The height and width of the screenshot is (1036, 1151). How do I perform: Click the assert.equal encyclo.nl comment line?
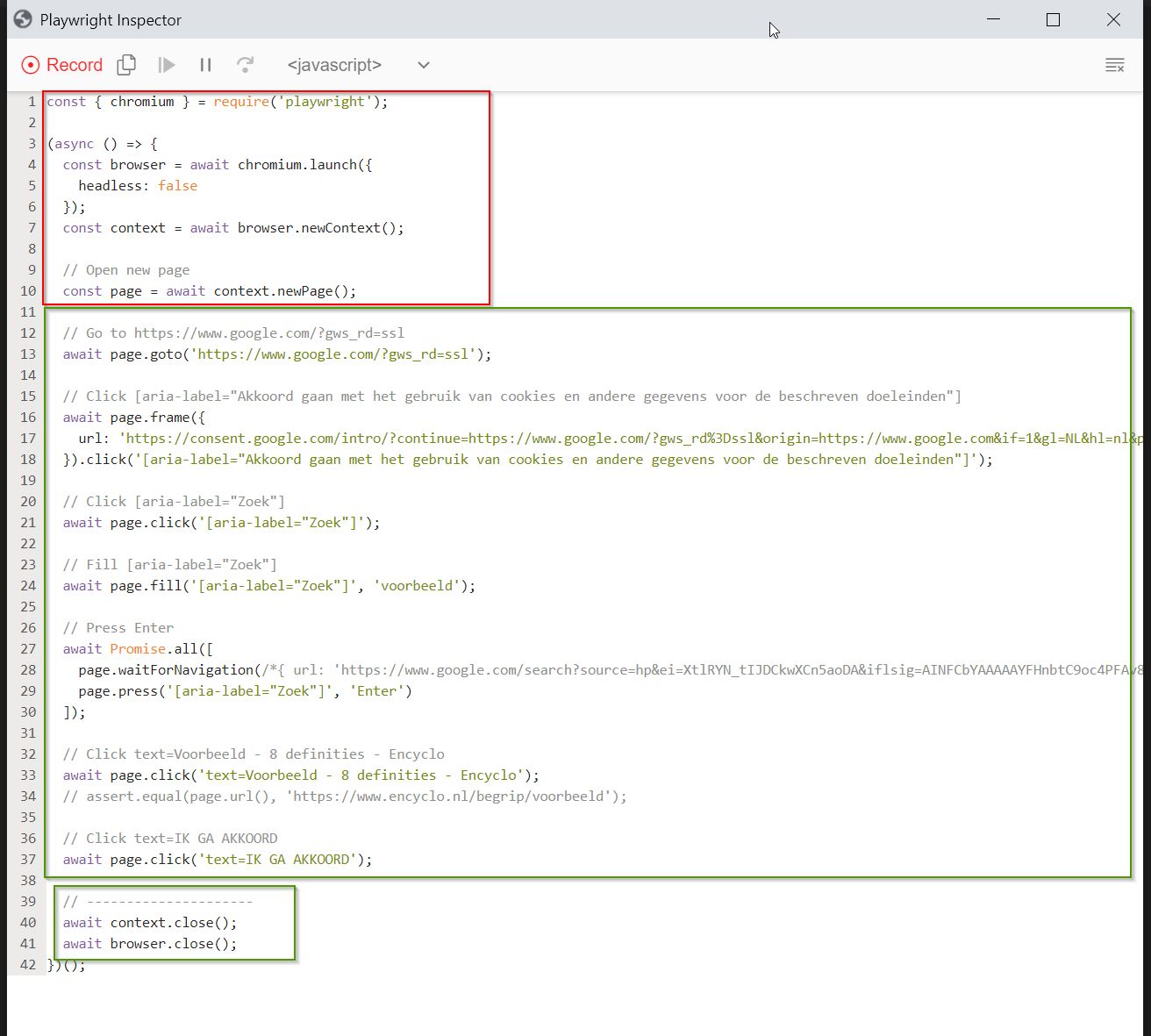[x=345, y=797]
